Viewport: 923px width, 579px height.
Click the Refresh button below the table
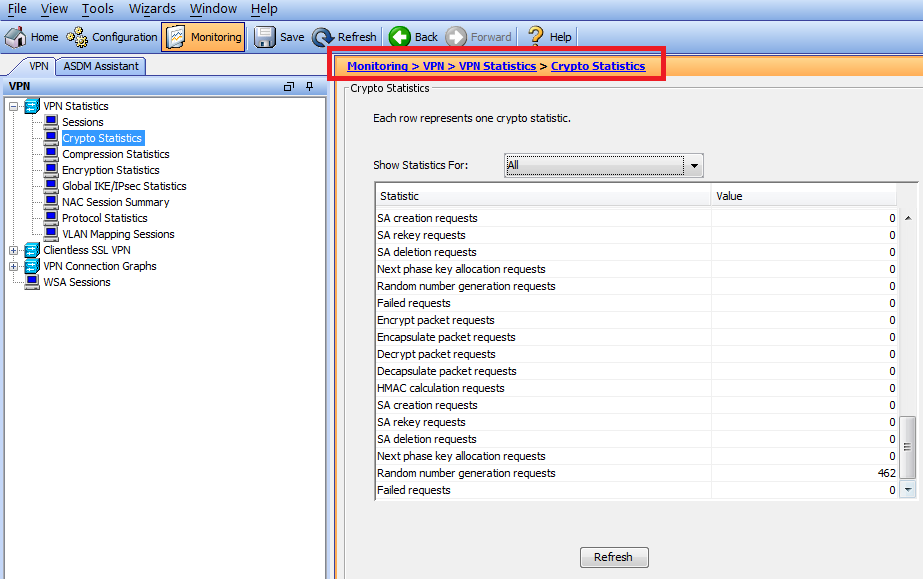(x=614, y=557)
